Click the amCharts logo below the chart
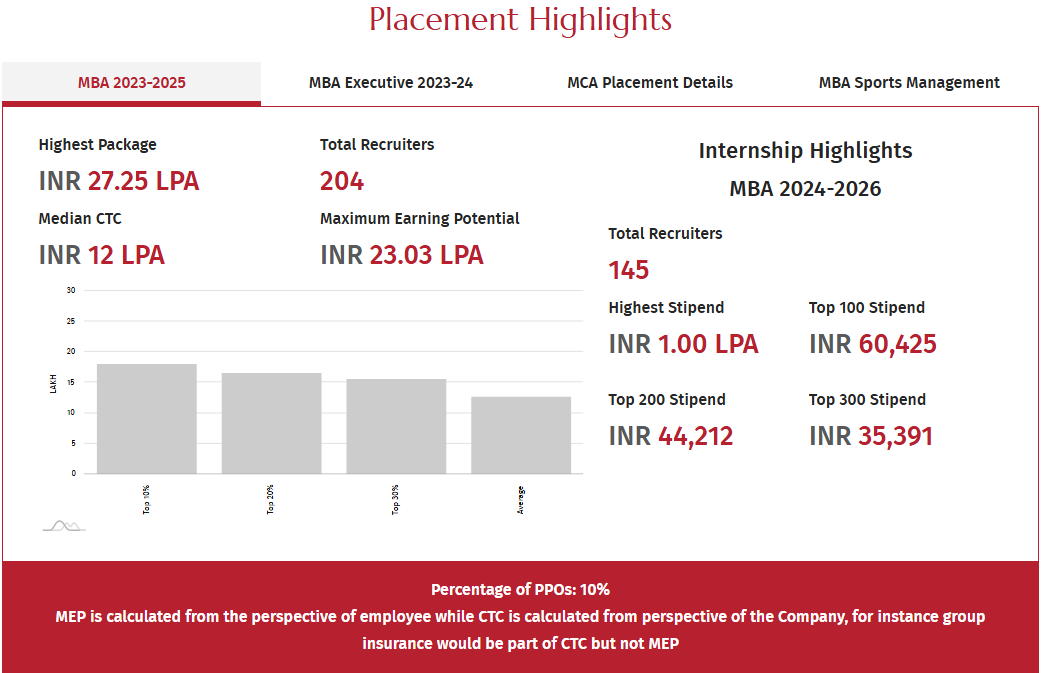The width and height of the screenshot is (1041, 673). pyautogui.click(x=64, y=525)
